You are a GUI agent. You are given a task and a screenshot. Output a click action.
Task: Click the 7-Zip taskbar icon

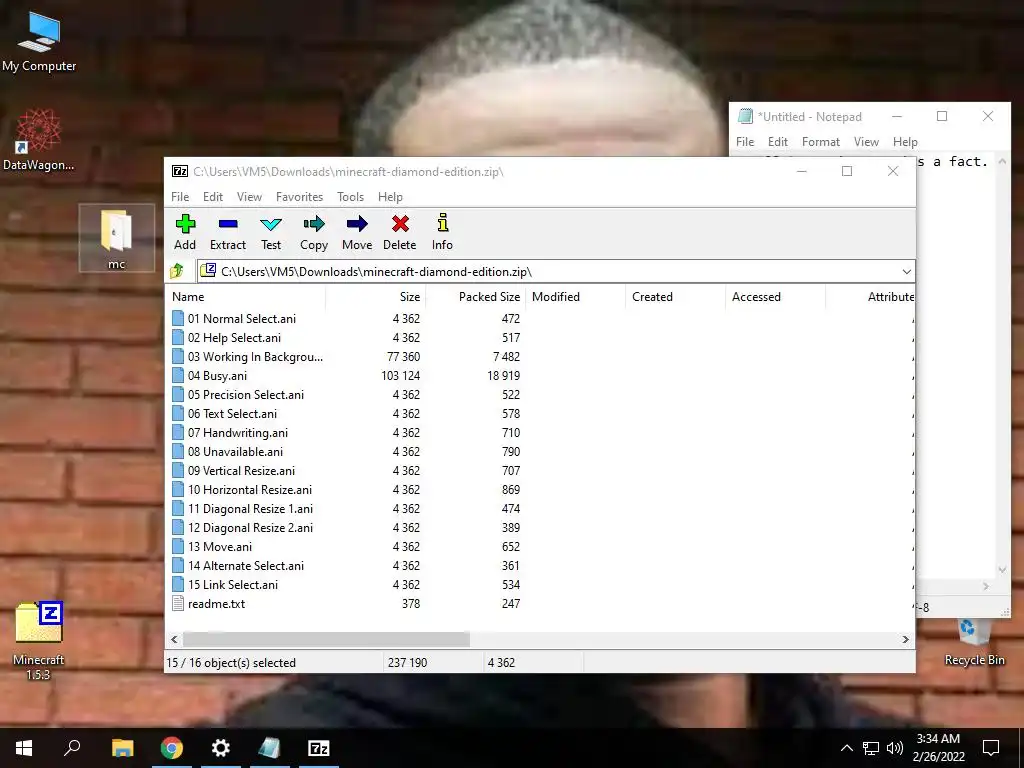click(319, 748)
